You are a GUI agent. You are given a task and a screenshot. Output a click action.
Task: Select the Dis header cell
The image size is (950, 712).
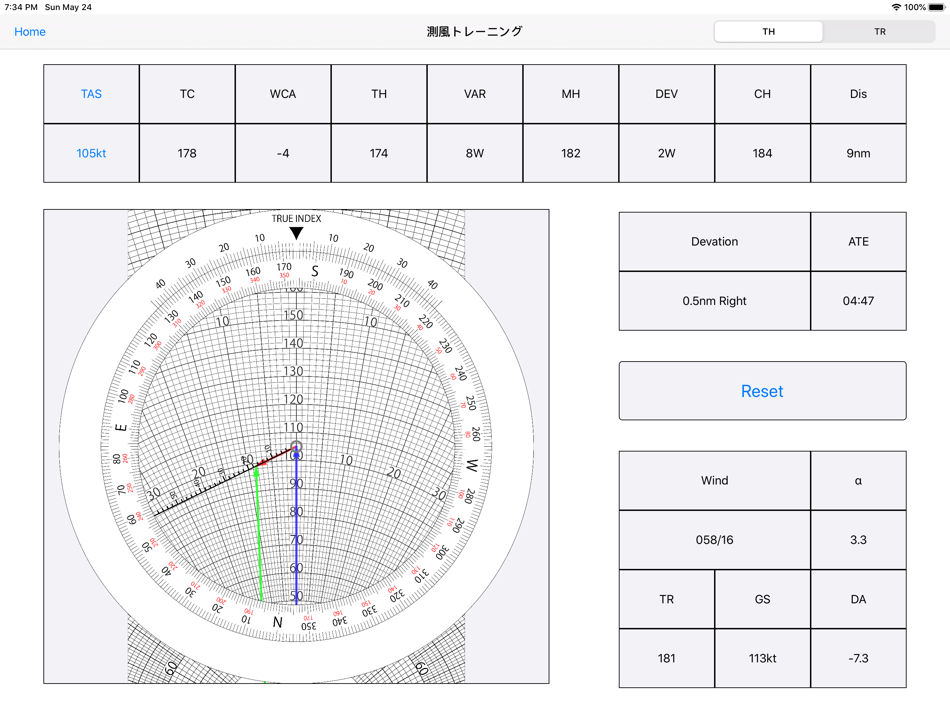(859, 94)
